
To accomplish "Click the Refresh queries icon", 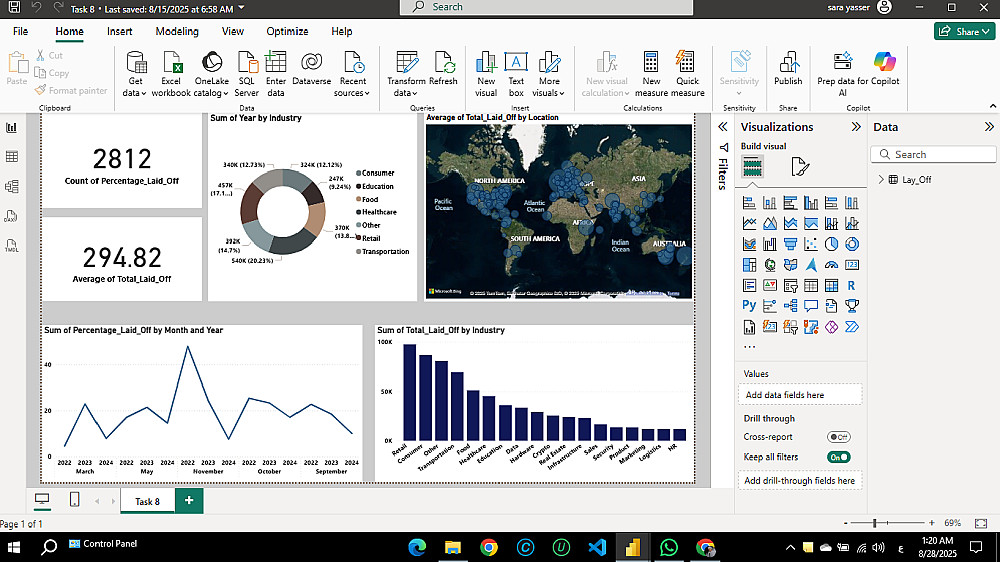I will 443,63.
